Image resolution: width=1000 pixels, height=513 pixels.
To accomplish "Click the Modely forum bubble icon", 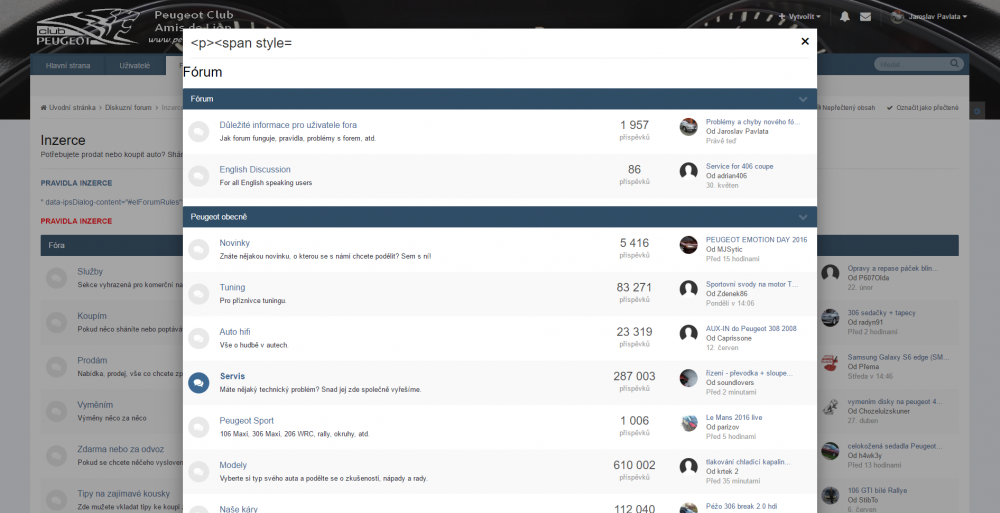I will point(198,472).
